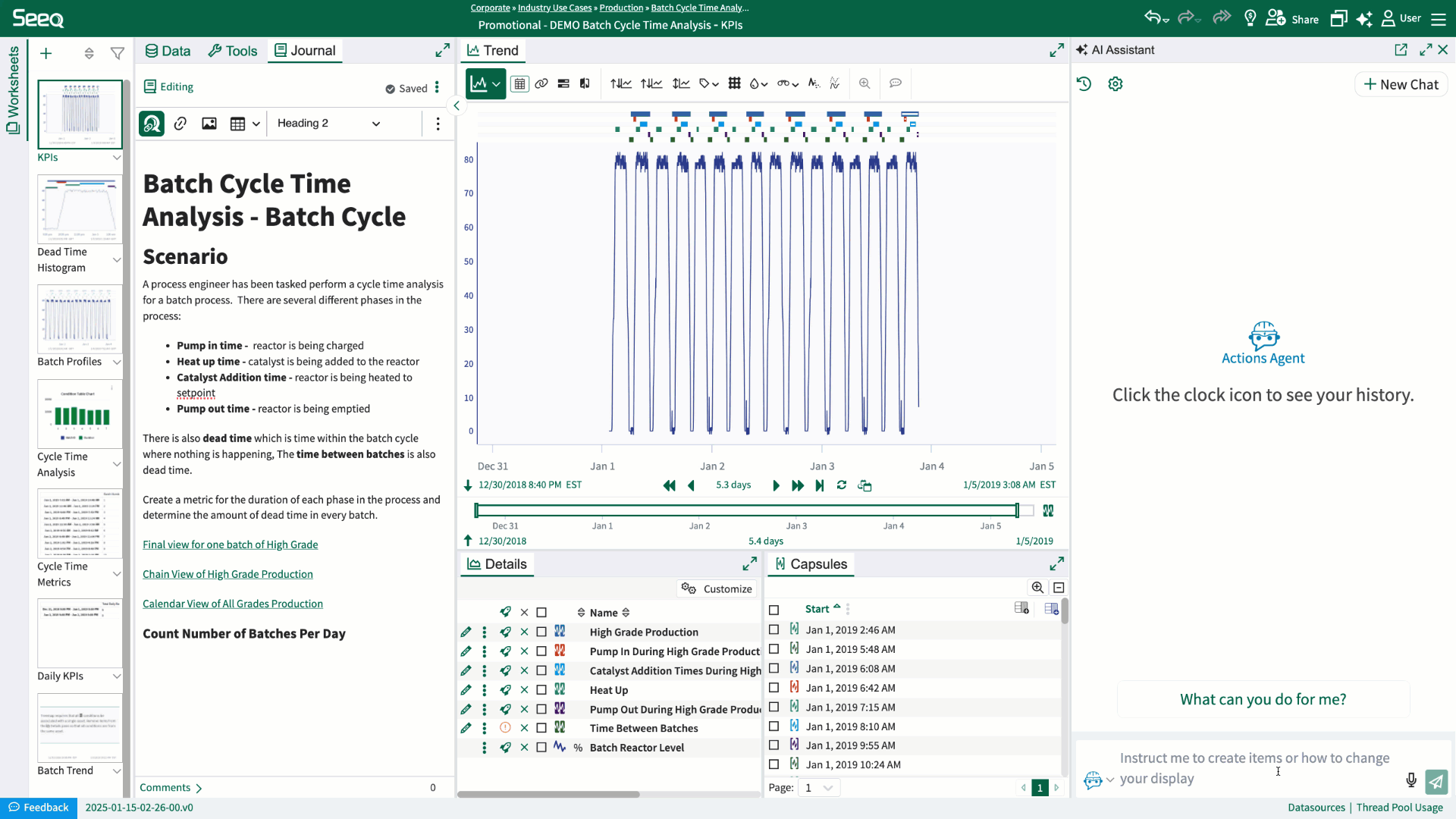The image size is (1456, 819).
Task: Expand Batch Profiles worksheet options chevron
Action: [117, 362]
